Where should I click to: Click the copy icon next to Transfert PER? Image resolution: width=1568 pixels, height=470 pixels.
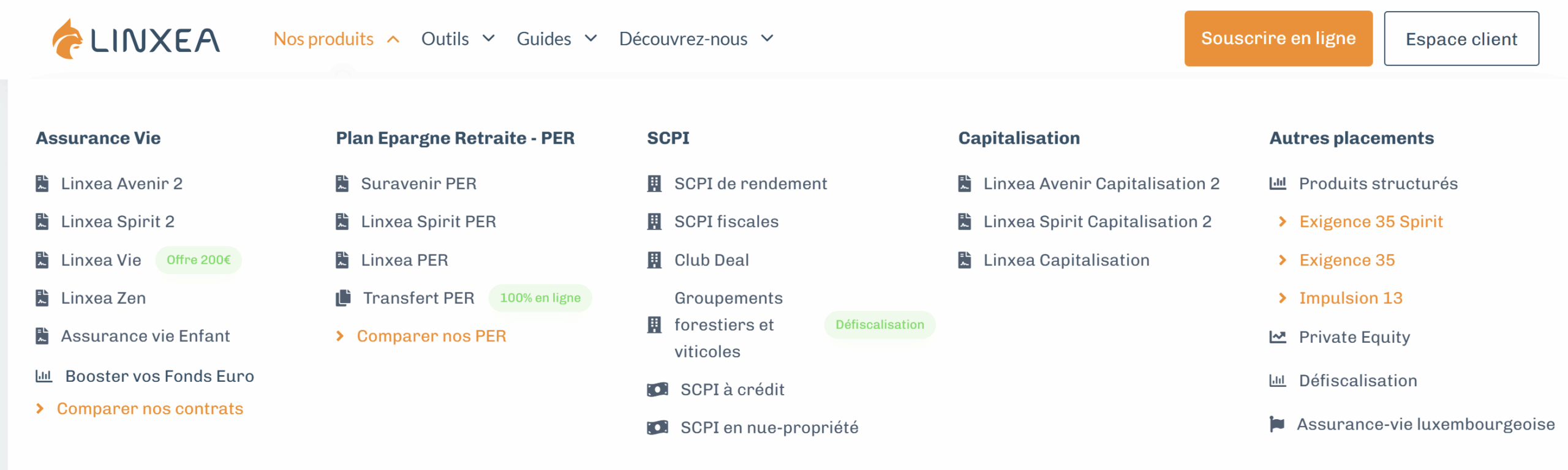341,297
